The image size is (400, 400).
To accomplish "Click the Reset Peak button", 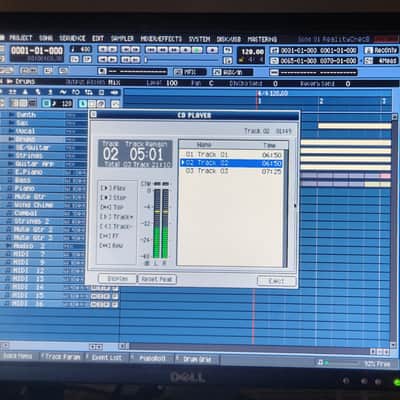I will (x=157, y=279).
